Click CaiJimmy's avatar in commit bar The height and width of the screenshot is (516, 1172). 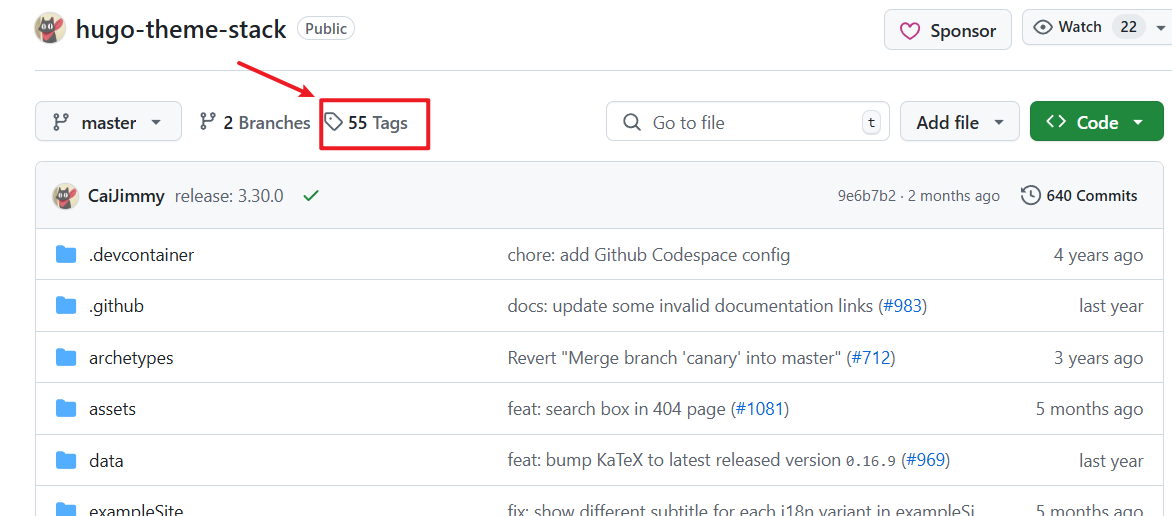point(66,196)
